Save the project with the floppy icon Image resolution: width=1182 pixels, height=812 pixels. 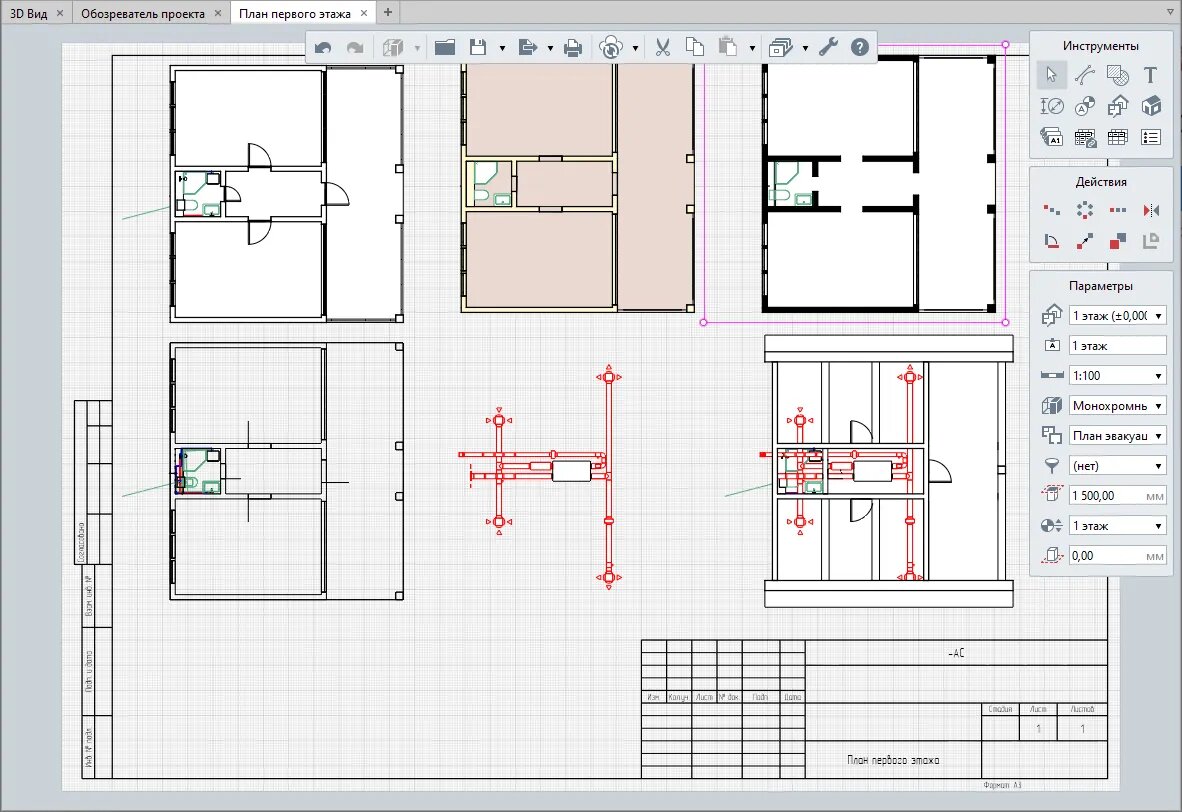(x=478, y=47)
